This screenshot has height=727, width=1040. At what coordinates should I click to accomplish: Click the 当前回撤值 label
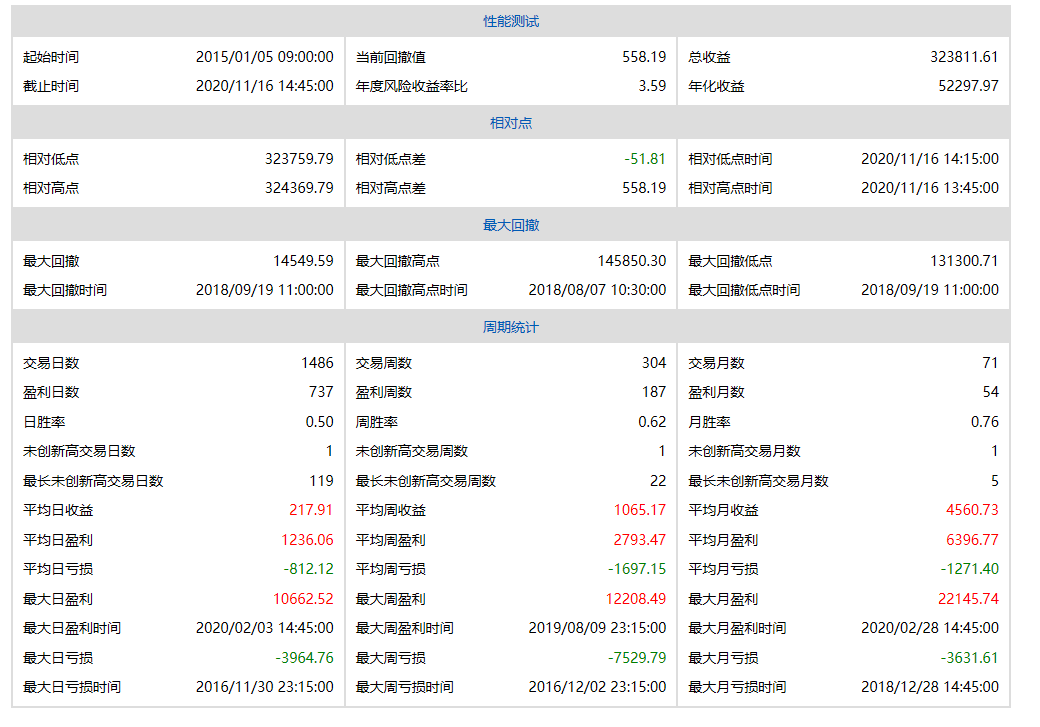point(391,57)
